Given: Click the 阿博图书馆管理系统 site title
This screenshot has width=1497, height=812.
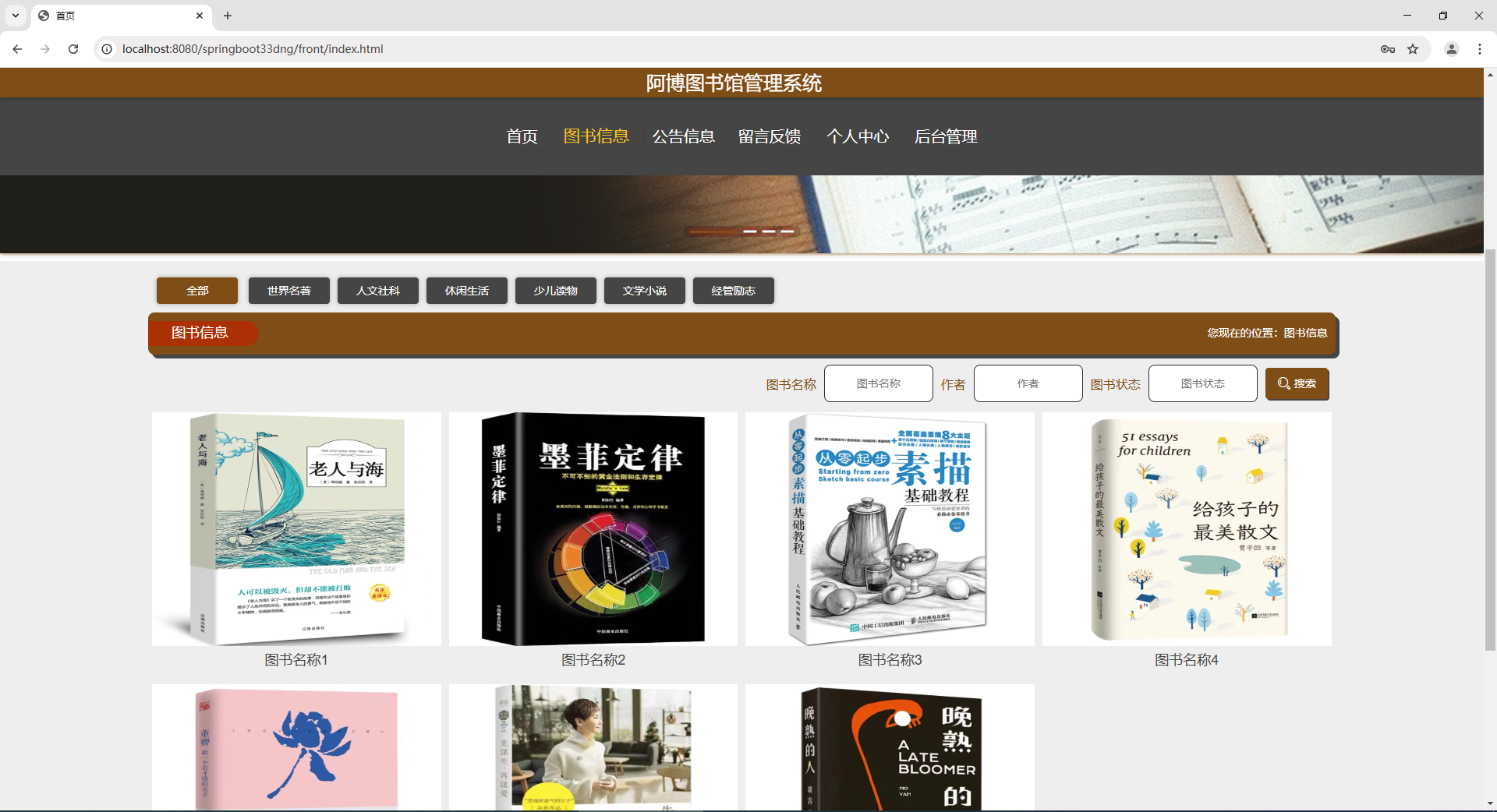Looking at the screenshot, I should 734,83.
